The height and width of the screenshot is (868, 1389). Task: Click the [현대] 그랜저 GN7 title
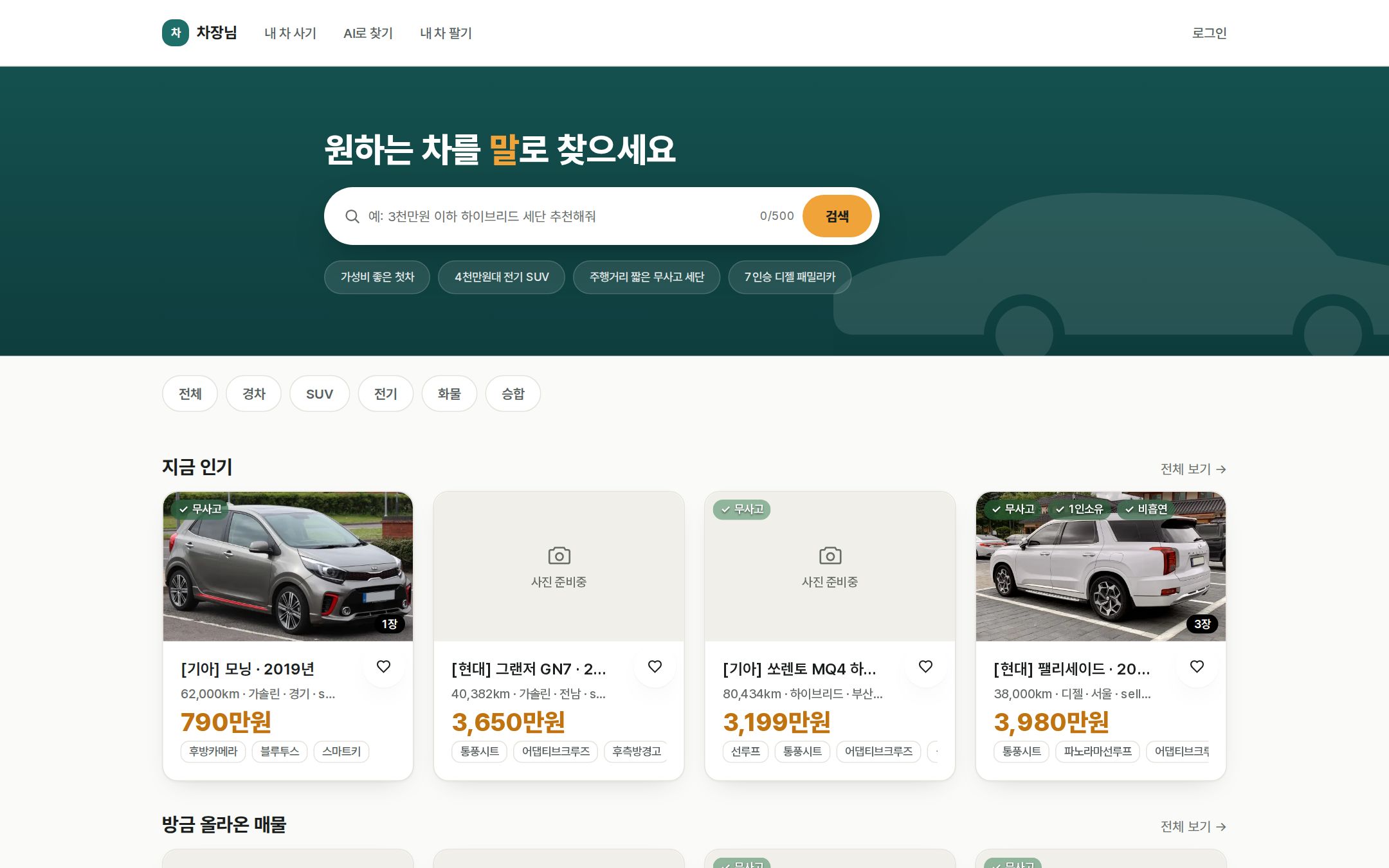tap(529, 669)
